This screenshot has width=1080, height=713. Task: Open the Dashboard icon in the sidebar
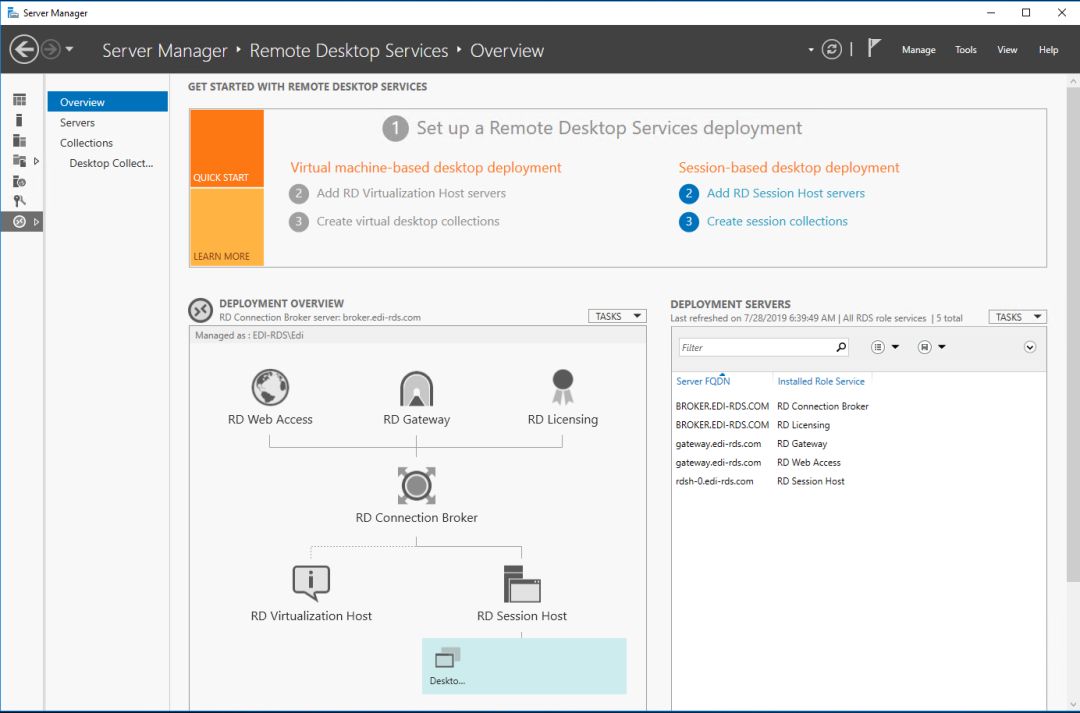coord(19,100)
